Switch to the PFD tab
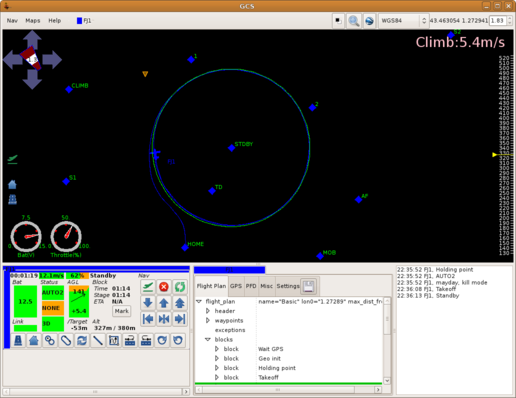 coord(251,286)
